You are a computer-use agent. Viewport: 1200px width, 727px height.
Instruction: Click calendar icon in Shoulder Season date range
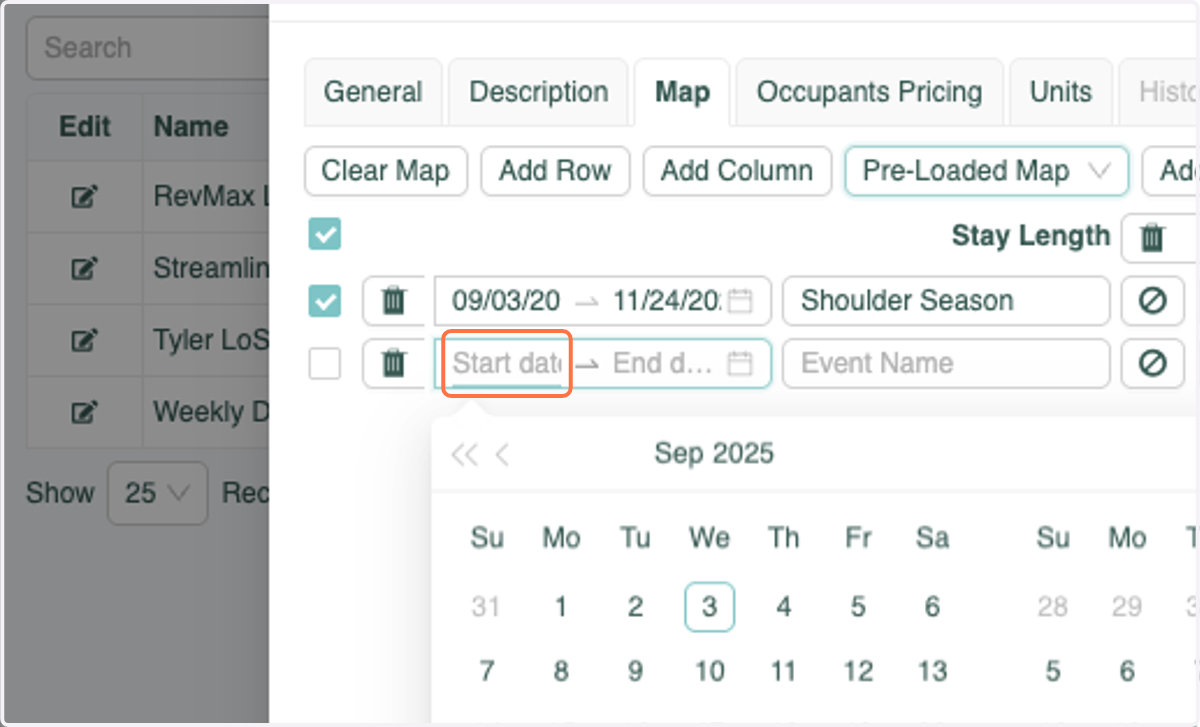coord(739,301)
